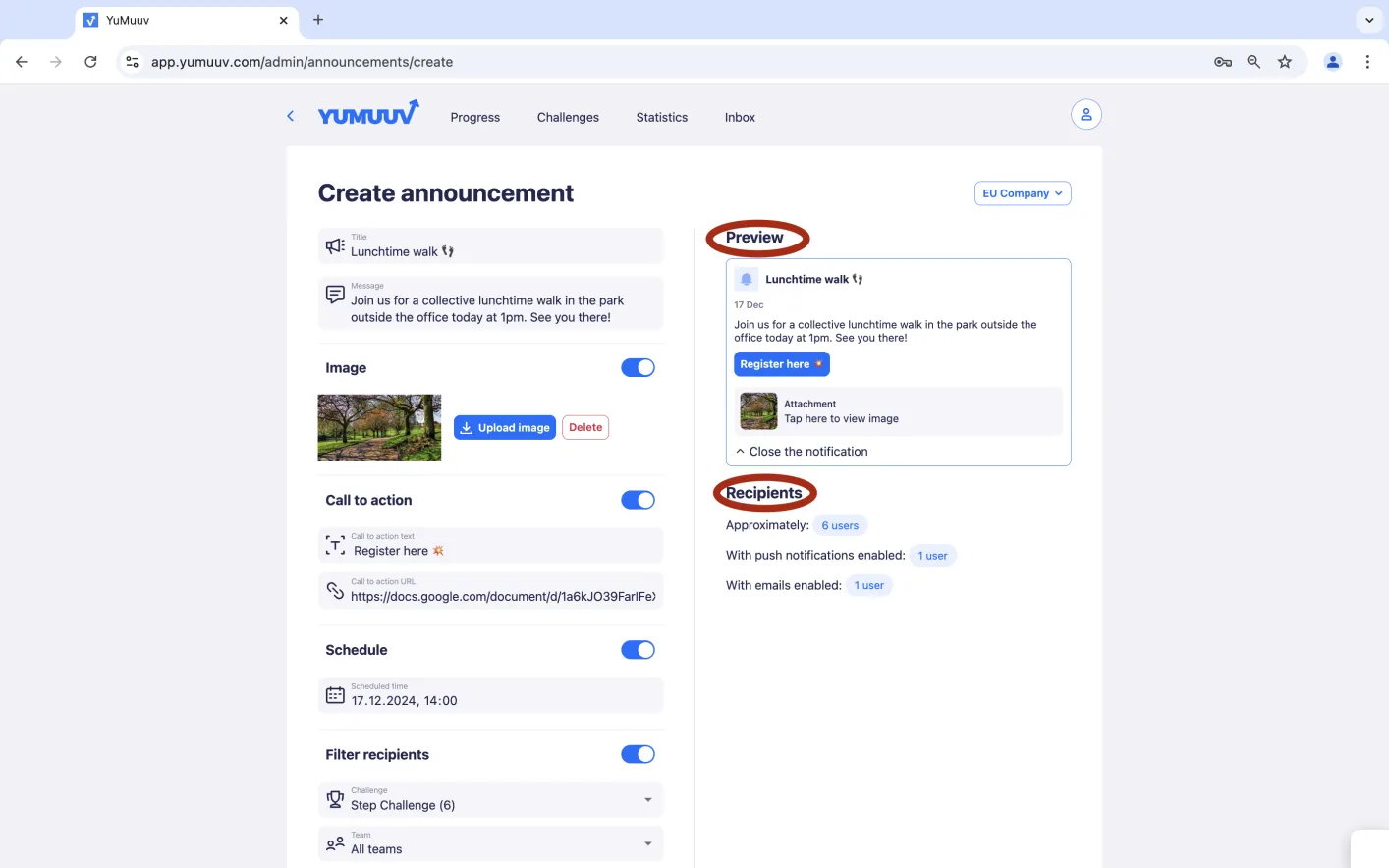Viewport: 1389px width, 868px height.
Task: Bookmark this page with star icon
Action: [x=1284, y=62]
